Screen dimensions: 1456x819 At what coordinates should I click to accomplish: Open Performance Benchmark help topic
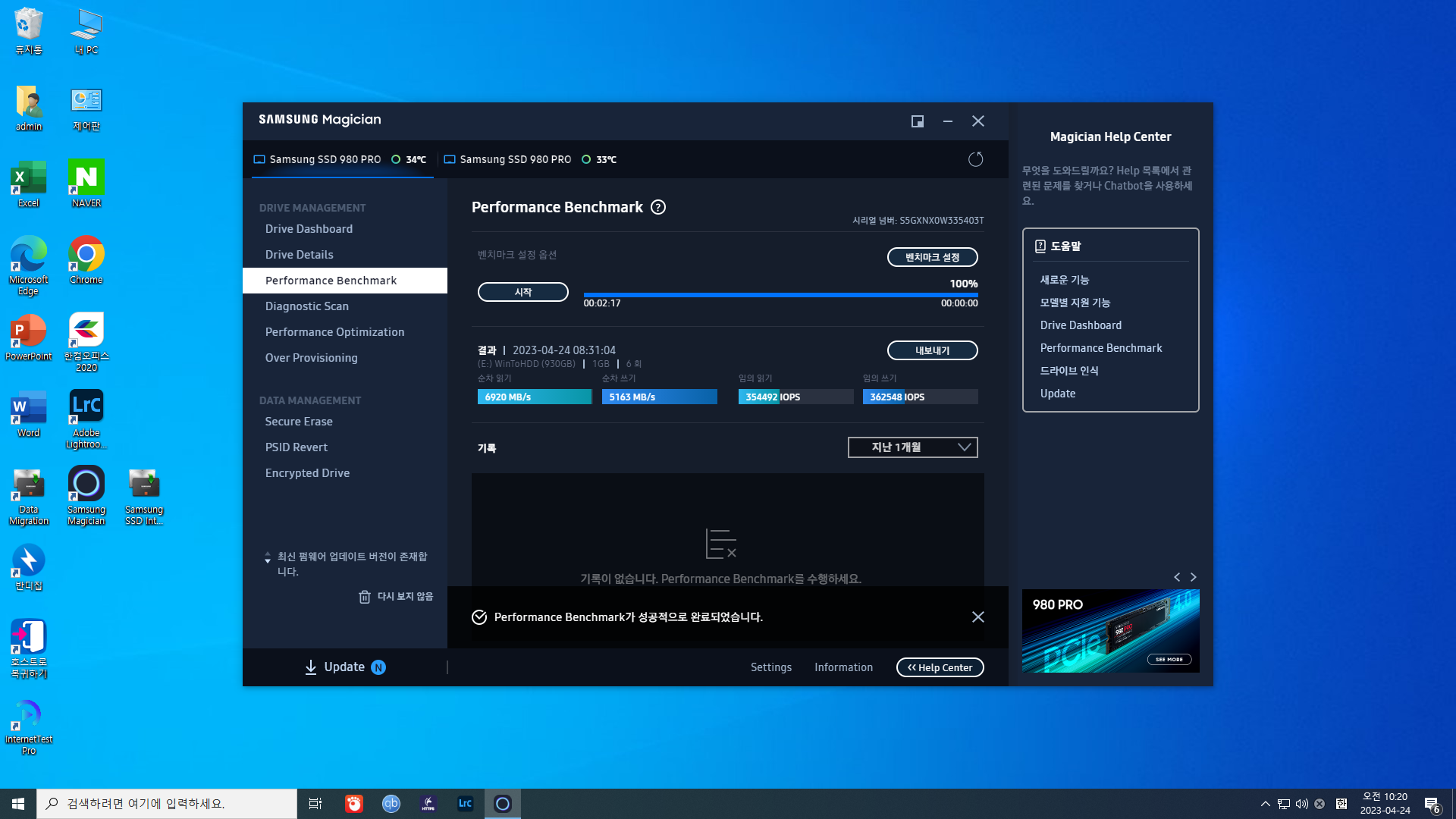(x=1101, y=348)
